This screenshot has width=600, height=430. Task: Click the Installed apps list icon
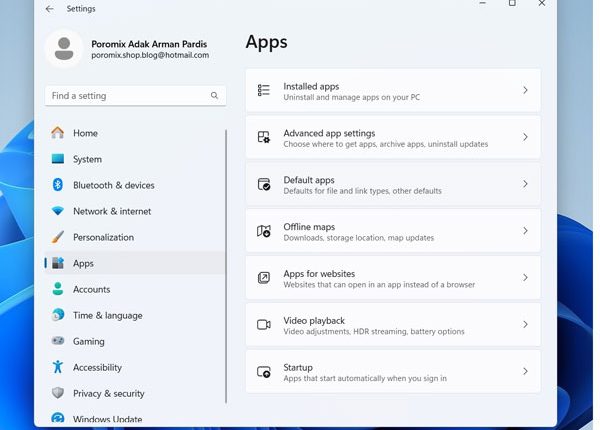pos(264,90)
